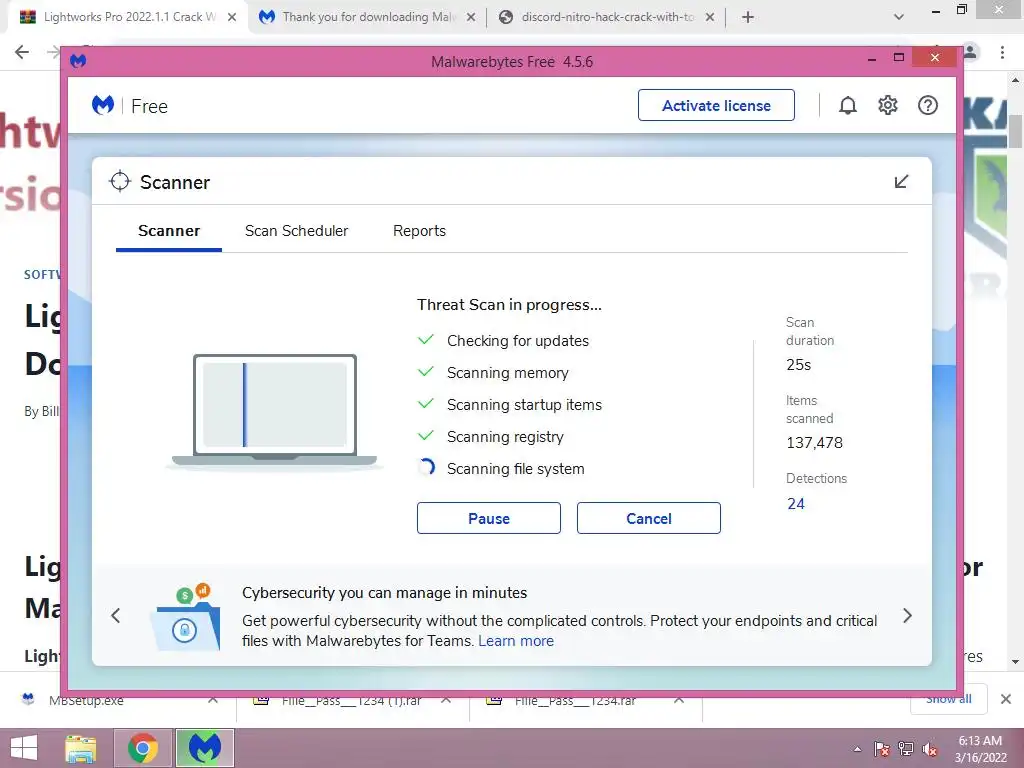The image size is (1024, 768).
Task: Click items scanned value 137,478
Action: (814, 443)
